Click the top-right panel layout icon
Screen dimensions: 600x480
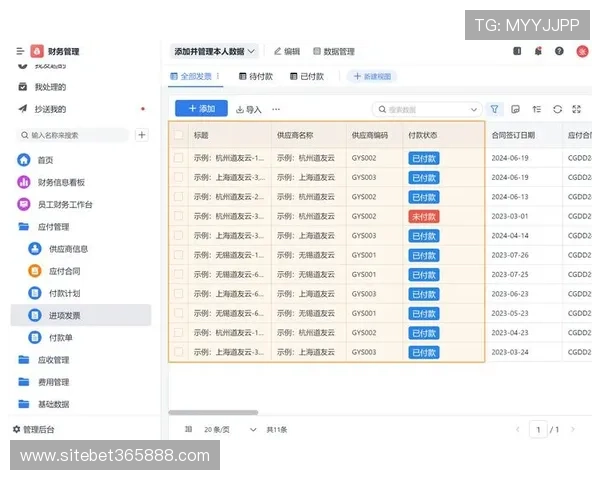click(517, 51)
